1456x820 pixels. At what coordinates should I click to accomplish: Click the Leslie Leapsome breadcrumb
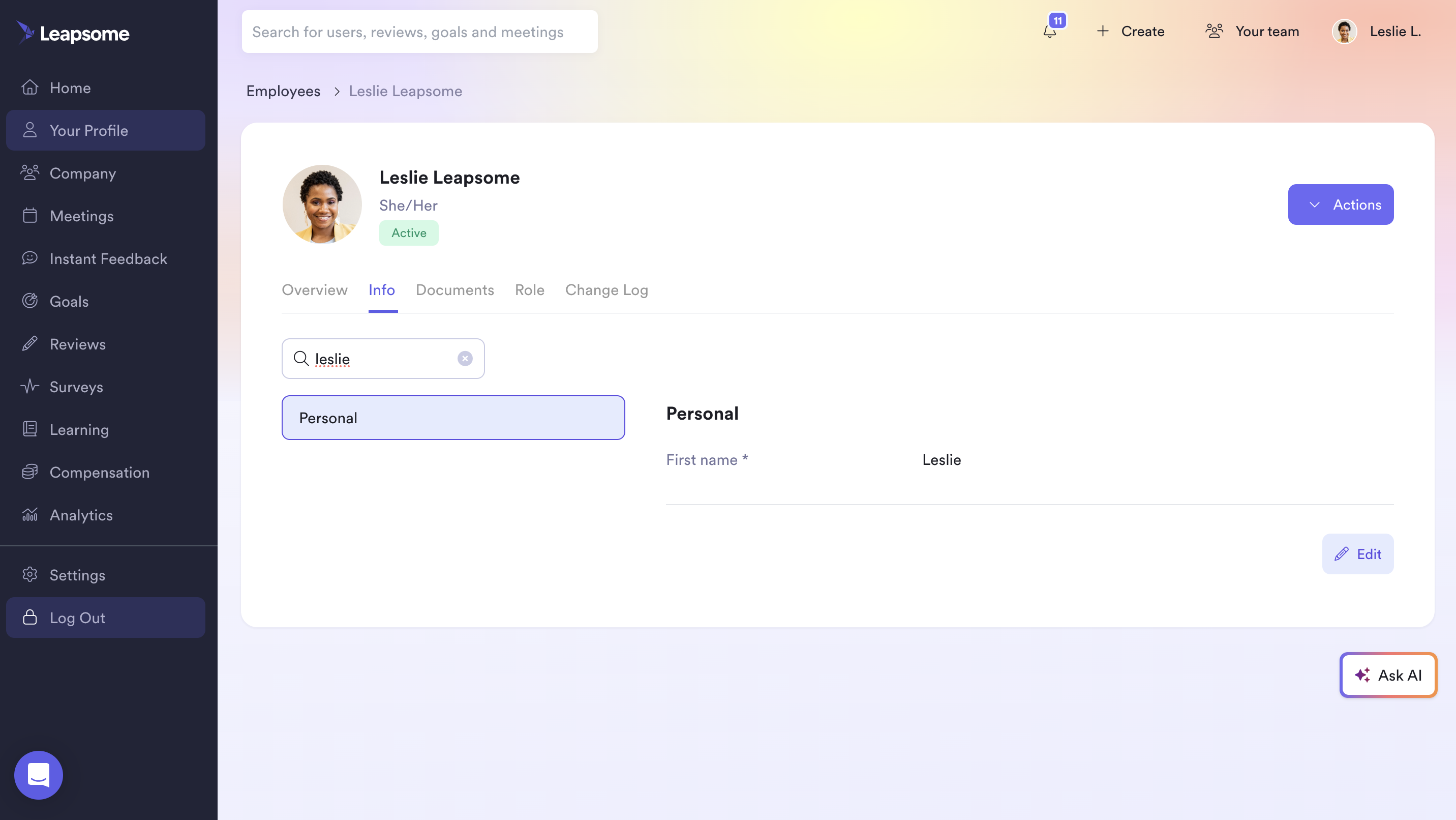tap(405, 91)
